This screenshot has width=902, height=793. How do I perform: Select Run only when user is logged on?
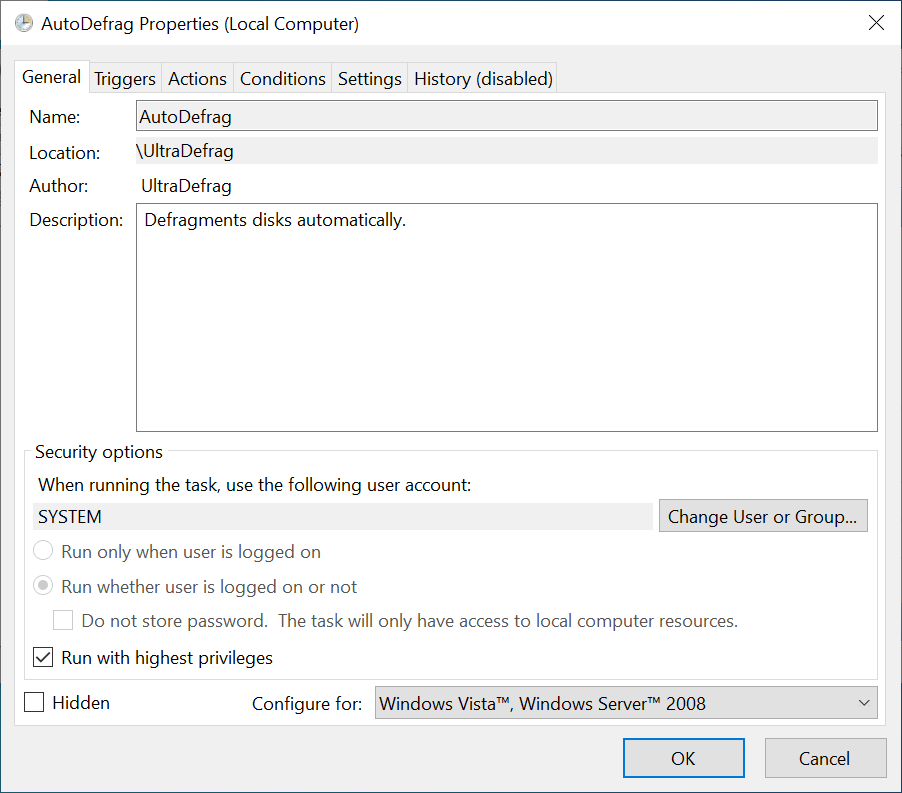[x=44, y=551]
